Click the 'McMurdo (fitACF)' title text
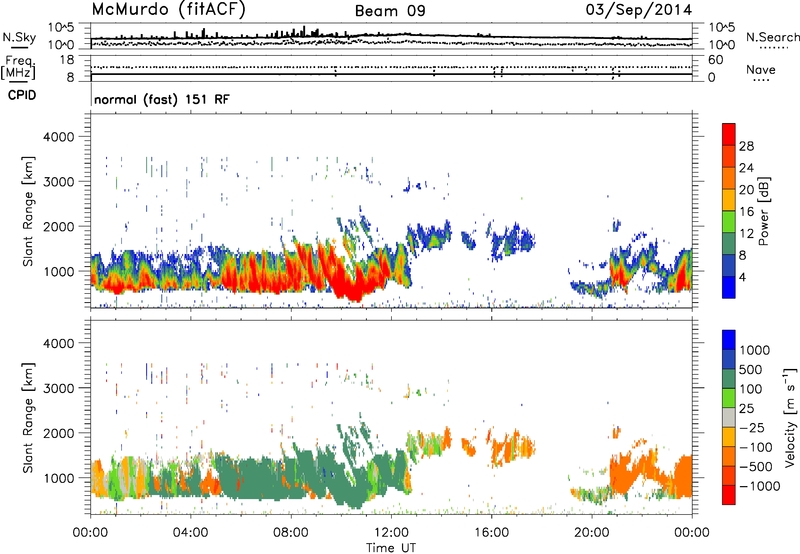This screenshot has height=554, width=800. coord(168,10)
